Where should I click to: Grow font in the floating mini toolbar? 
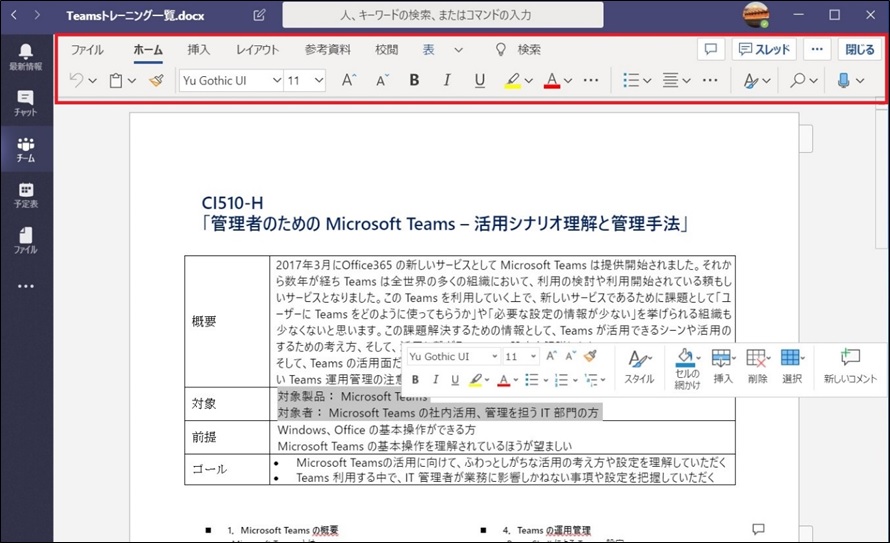click(x=551, y=356)
